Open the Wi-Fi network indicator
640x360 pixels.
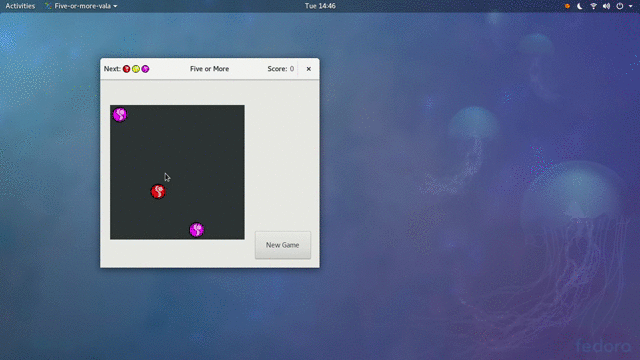coord(593,6)
